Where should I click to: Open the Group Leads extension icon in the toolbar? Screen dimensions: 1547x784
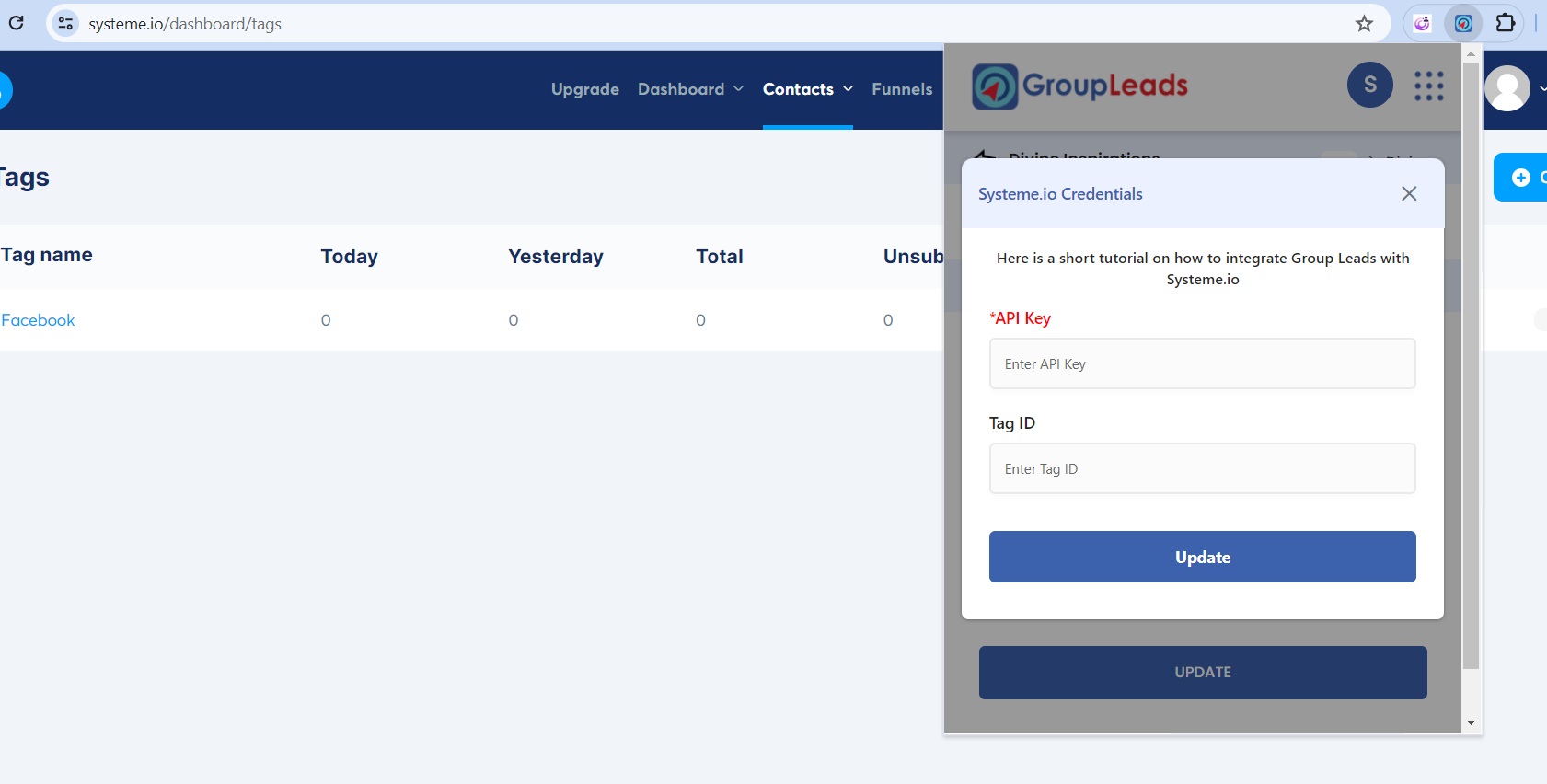[x=1463, y=23]
